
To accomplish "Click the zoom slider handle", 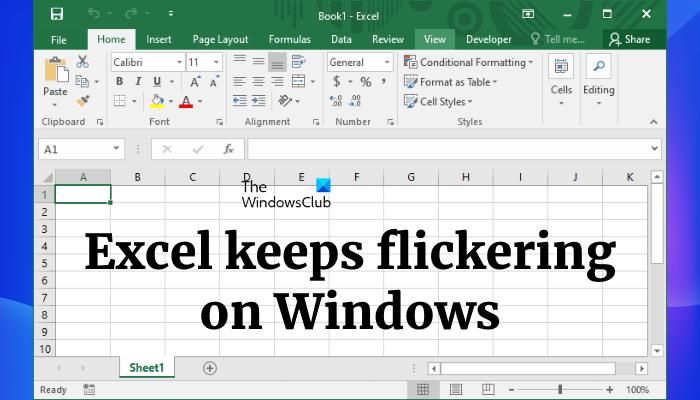I will coord(560,390).
